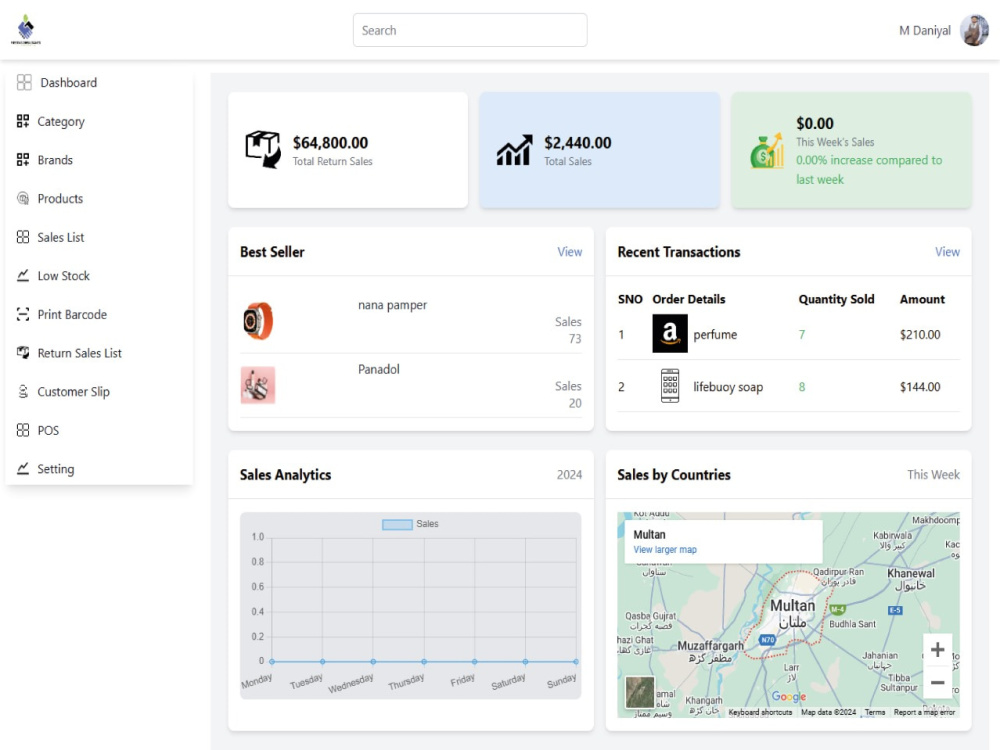The image size is (1000, 750).
Task: Click the Total Return Sales box icon
Action: [x=263, y=150]
